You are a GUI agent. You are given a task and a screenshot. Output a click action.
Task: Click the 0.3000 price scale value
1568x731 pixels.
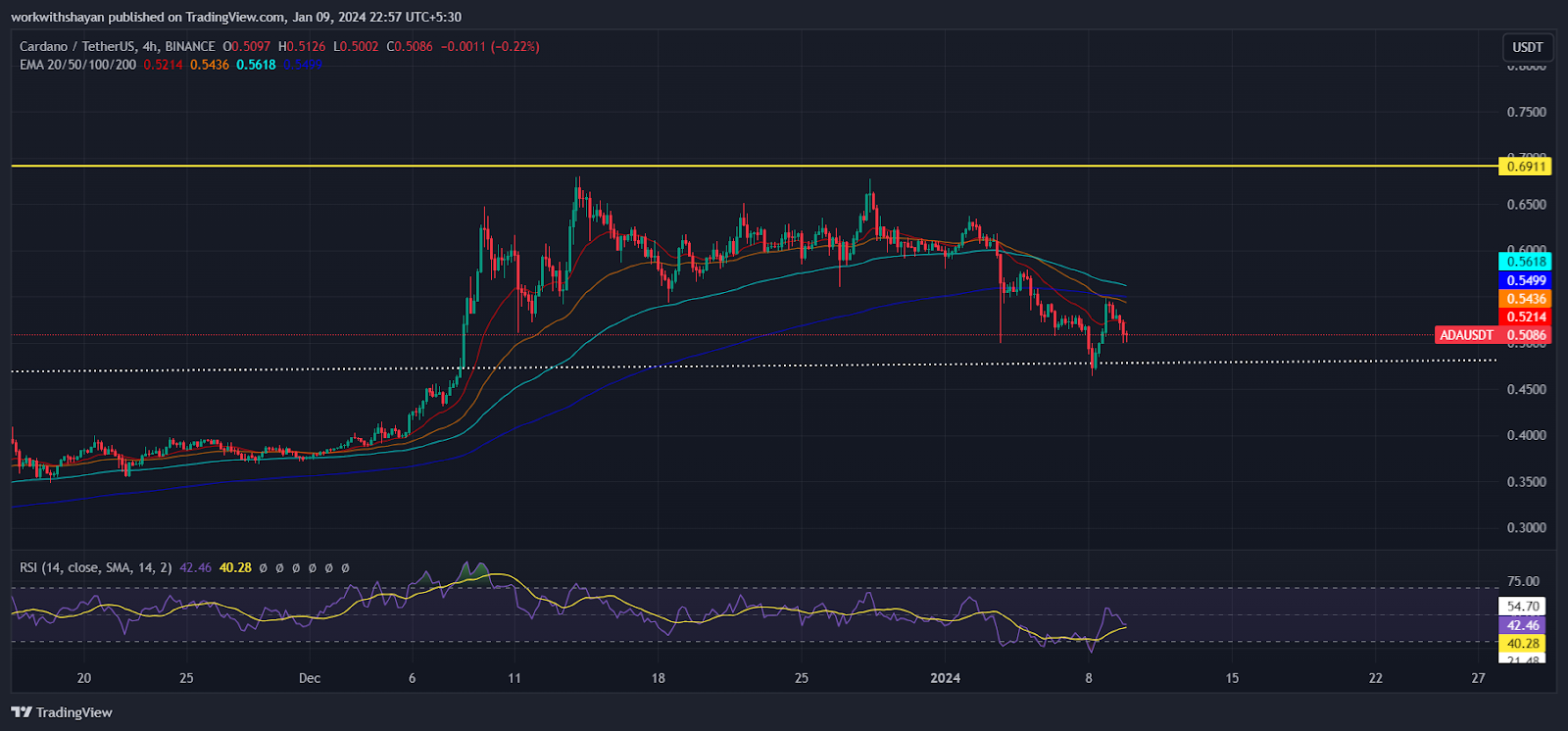[1526, 528]
